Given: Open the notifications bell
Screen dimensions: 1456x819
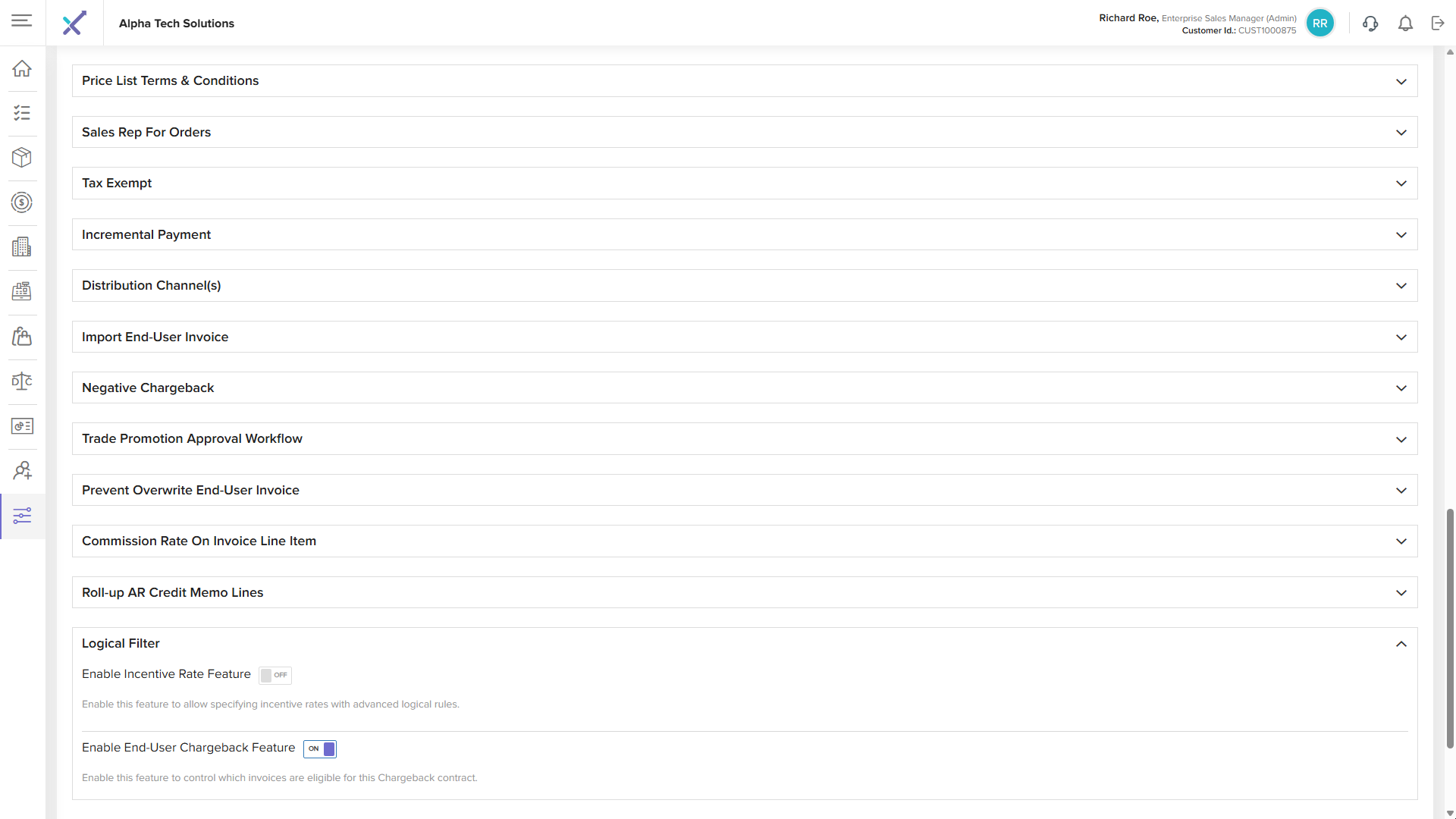Looking at the screenshot, I should [1405, 24].
